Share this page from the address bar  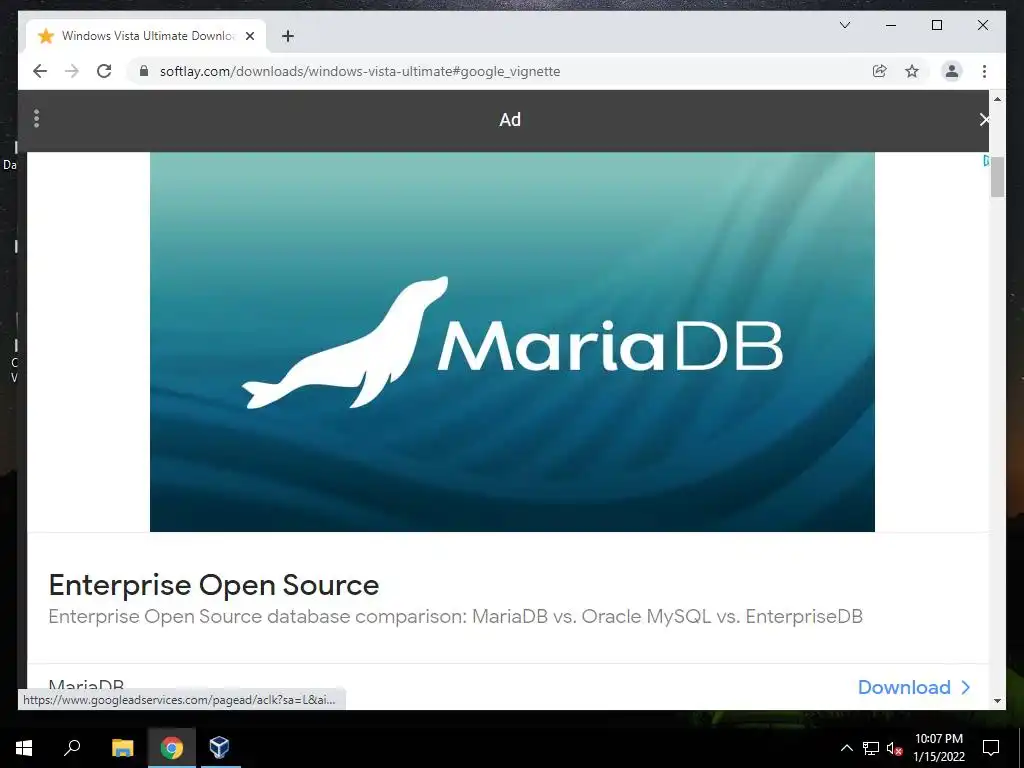880,71
